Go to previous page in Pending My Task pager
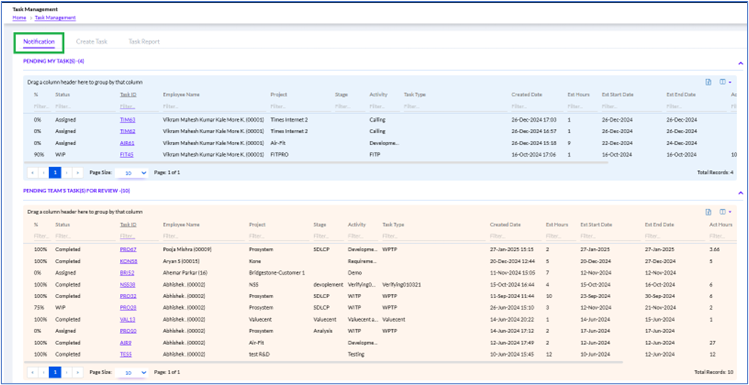 pos(43,172)
